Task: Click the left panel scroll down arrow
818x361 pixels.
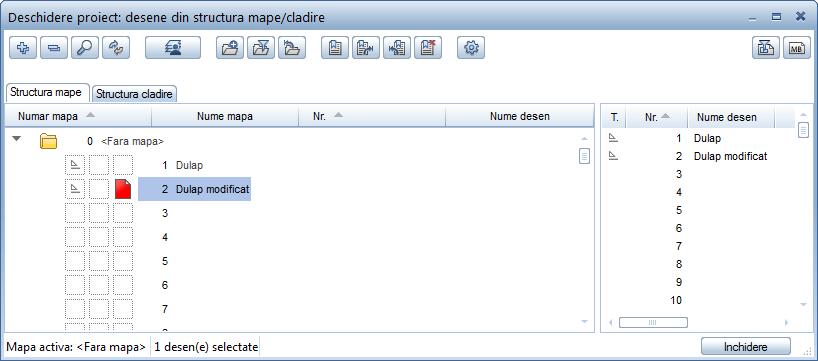Action: [584, 321]
